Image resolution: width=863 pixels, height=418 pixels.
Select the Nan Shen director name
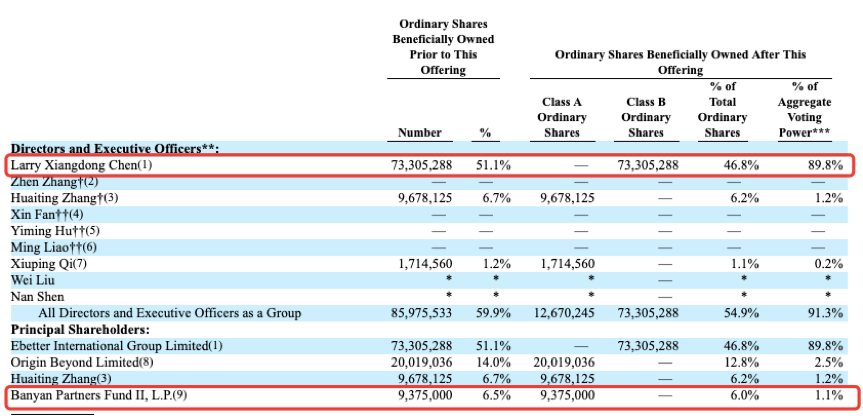39,296
